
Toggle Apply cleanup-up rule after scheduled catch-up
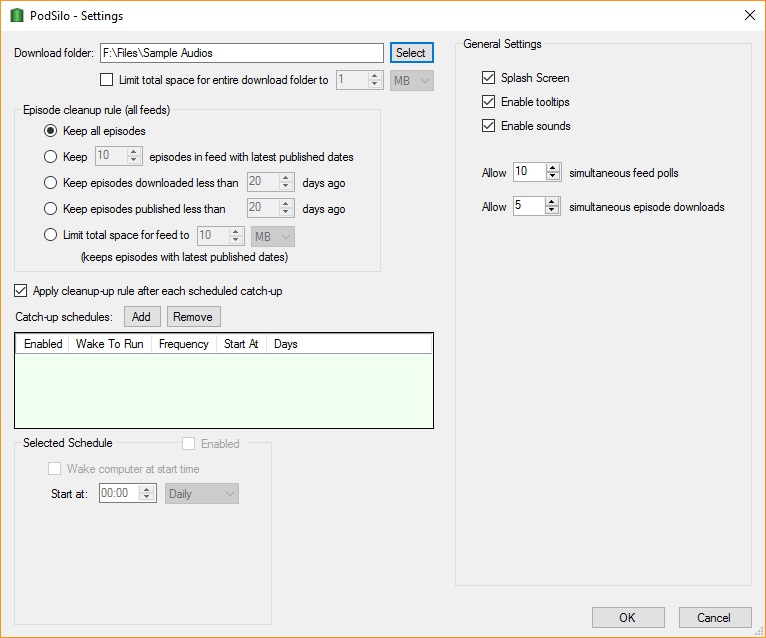click(x=21, y=291)
